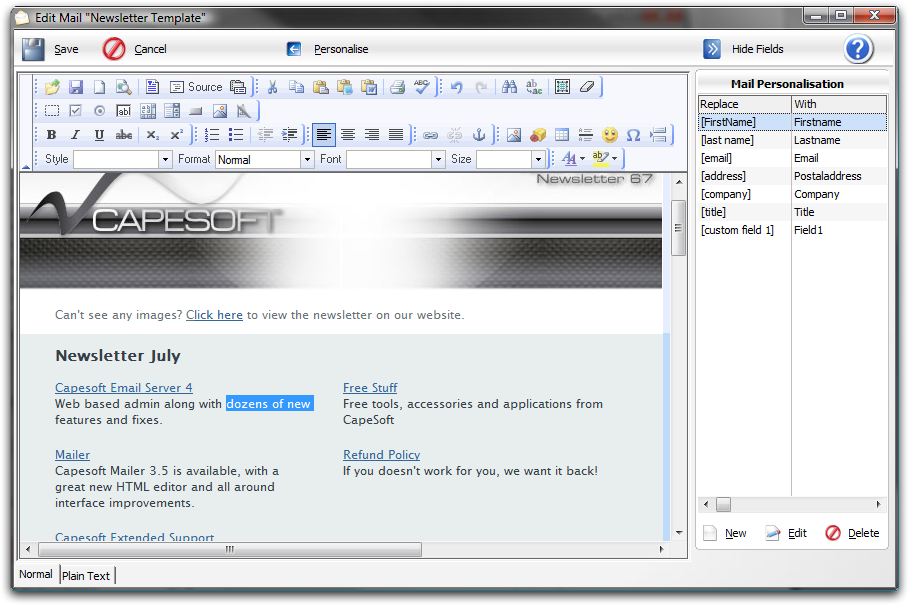The image size is (909, 605).
Task: Switch to the Plain Text tab
Action: point(86,575)
